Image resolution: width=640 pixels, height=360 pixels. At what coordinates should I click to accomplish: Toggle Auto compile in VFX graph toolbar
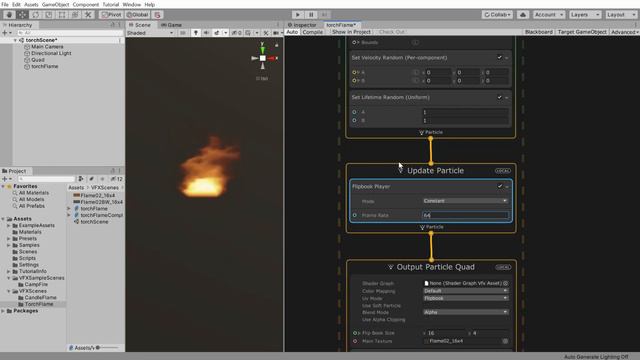click(x=292, y=32)
